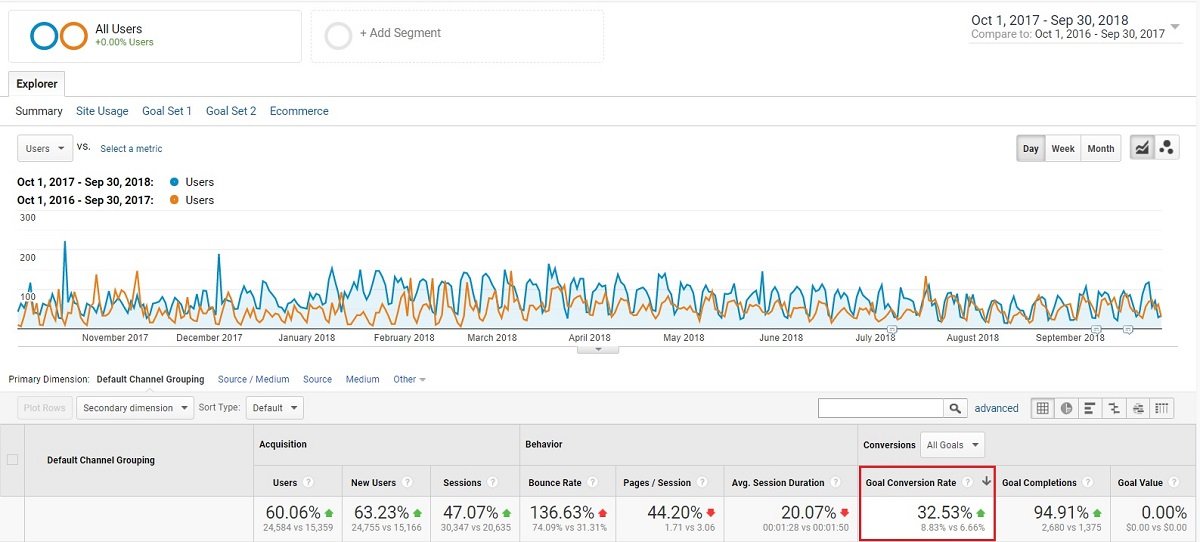Select the Explorer tab

click(x=37, y=84)
